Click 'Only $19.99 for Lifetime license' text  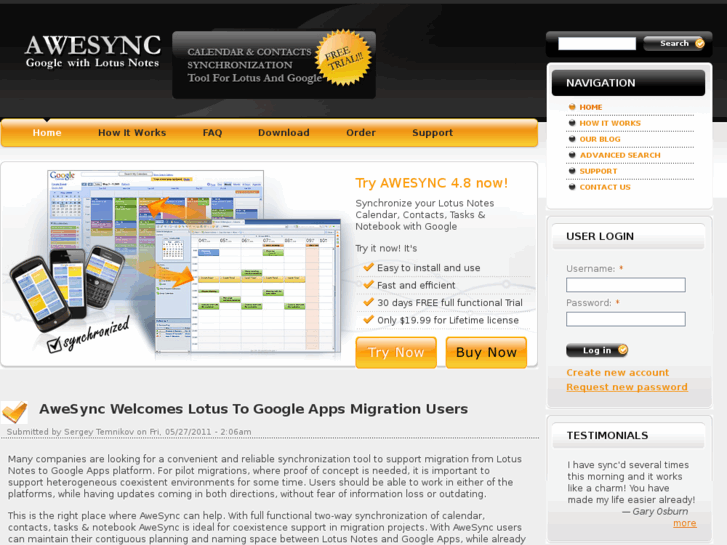point(448,320)
